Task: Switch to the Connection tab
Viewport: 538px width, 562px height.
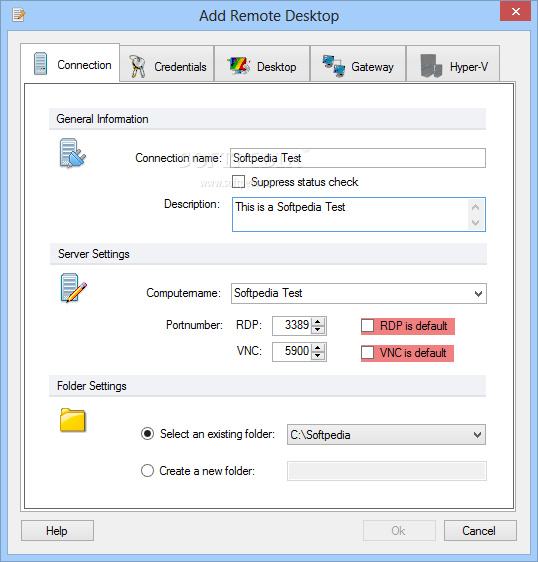Action: tap(70, 64)
